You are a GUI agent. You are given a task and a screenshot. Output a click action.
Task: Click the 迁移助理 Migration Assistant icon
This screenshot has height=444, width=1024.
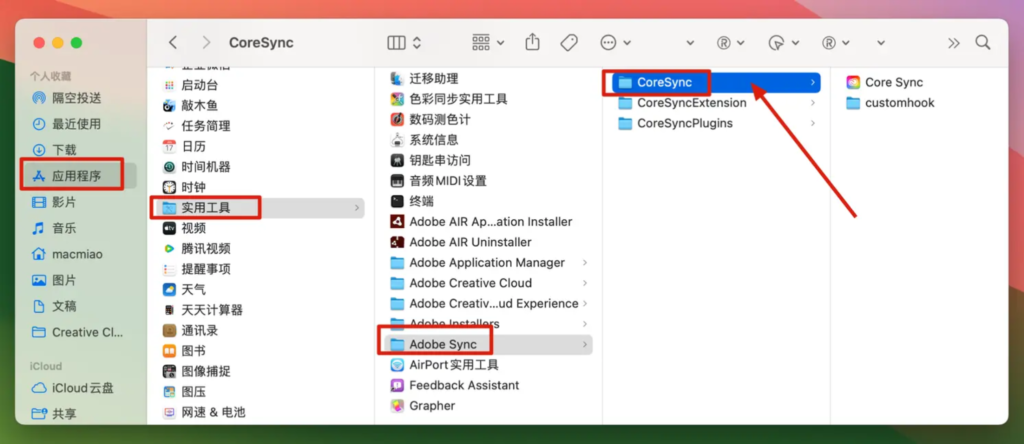396,78
